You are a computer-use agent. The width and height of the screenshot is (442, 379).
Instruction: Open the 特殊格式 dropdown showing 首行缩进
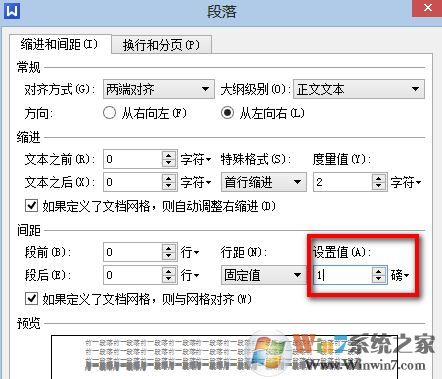tap(264, 182)
